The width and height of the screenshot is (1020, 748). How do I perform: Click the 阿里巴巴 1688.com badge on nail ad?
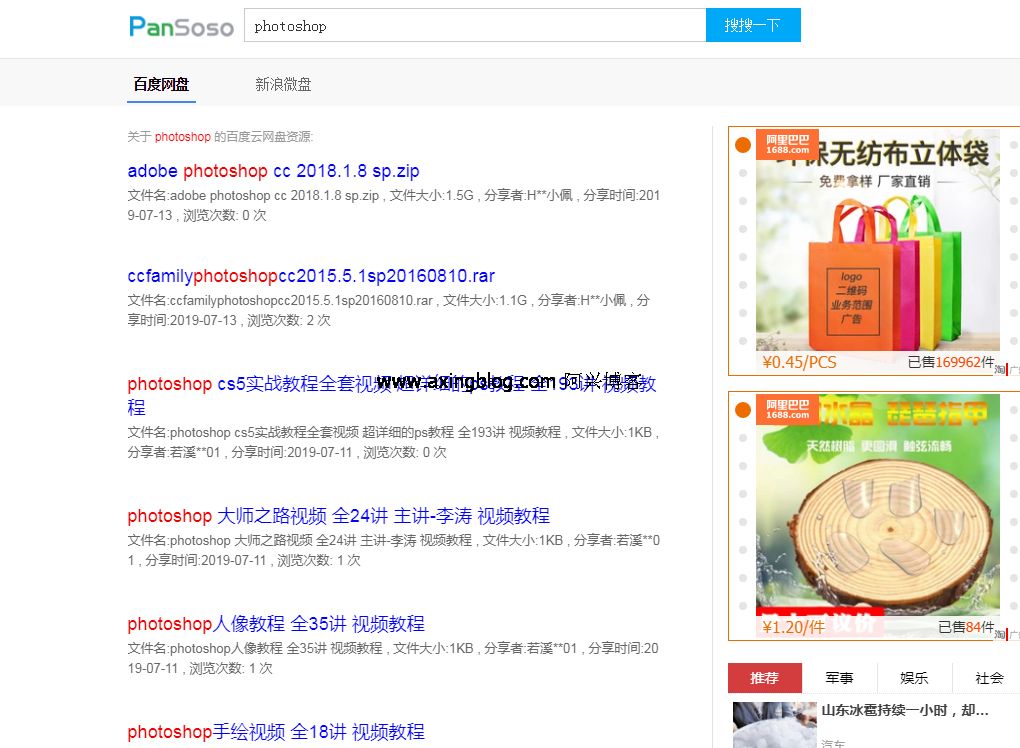pyautogui.click(x=787, y=410)
